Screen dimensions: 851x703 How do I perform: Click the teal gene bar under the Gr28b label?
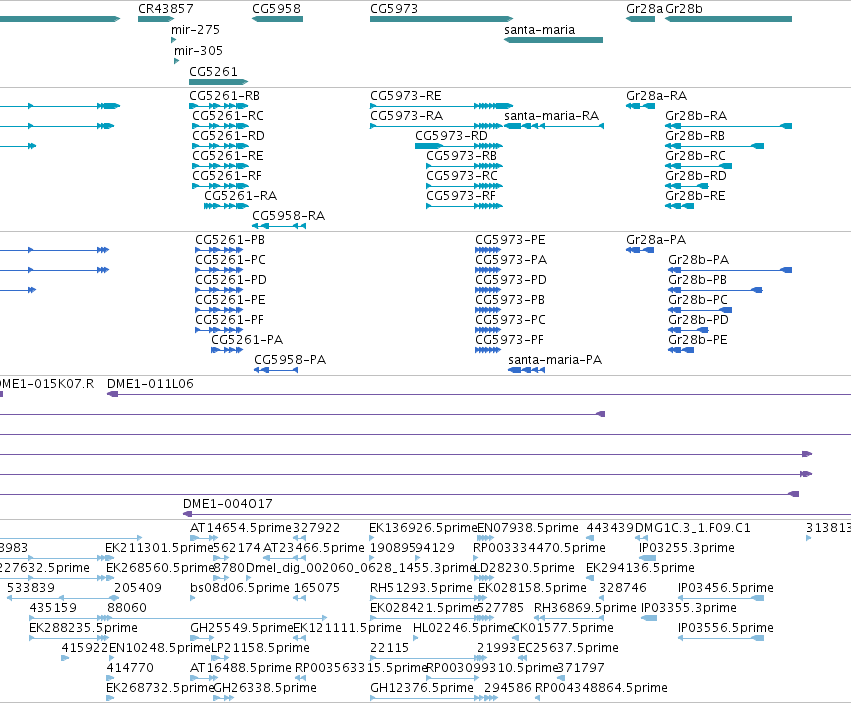click(728, 19)
